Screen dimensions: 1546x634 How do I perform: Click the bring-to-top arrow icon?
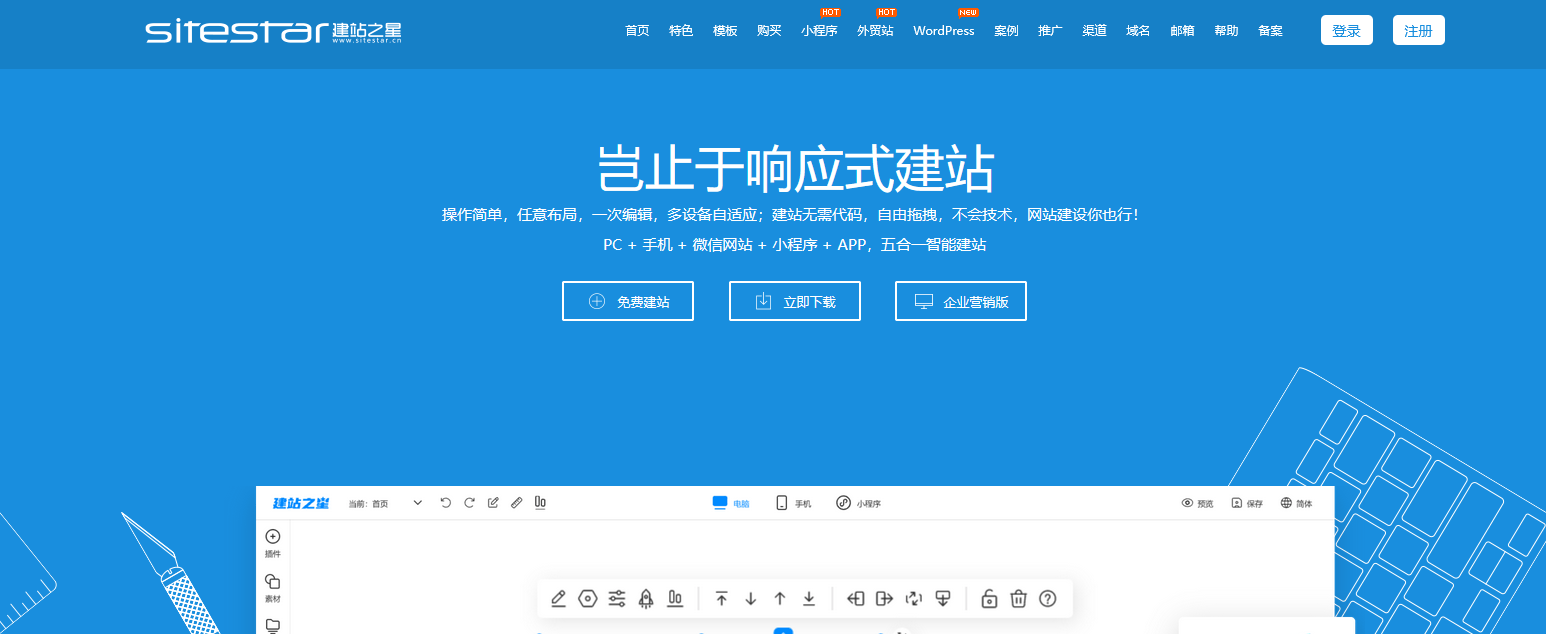(x=722, y=599)
